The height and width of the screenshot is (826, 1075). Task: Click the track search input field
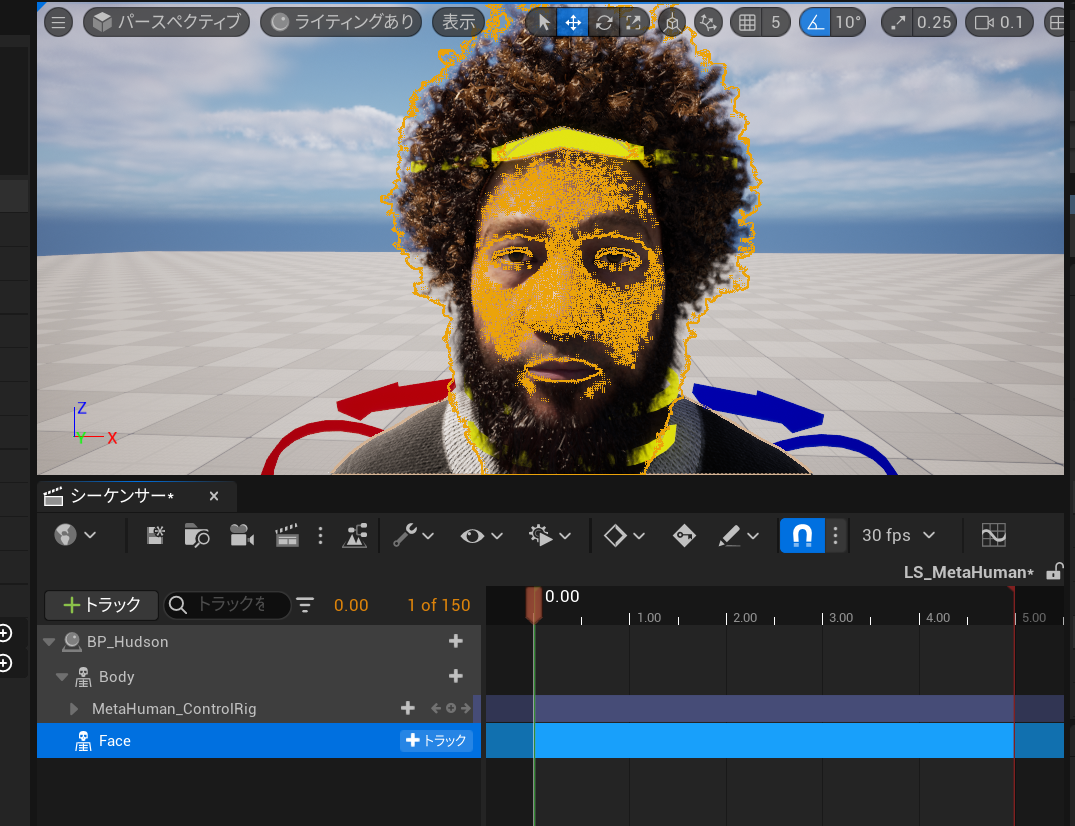point(230,605)
